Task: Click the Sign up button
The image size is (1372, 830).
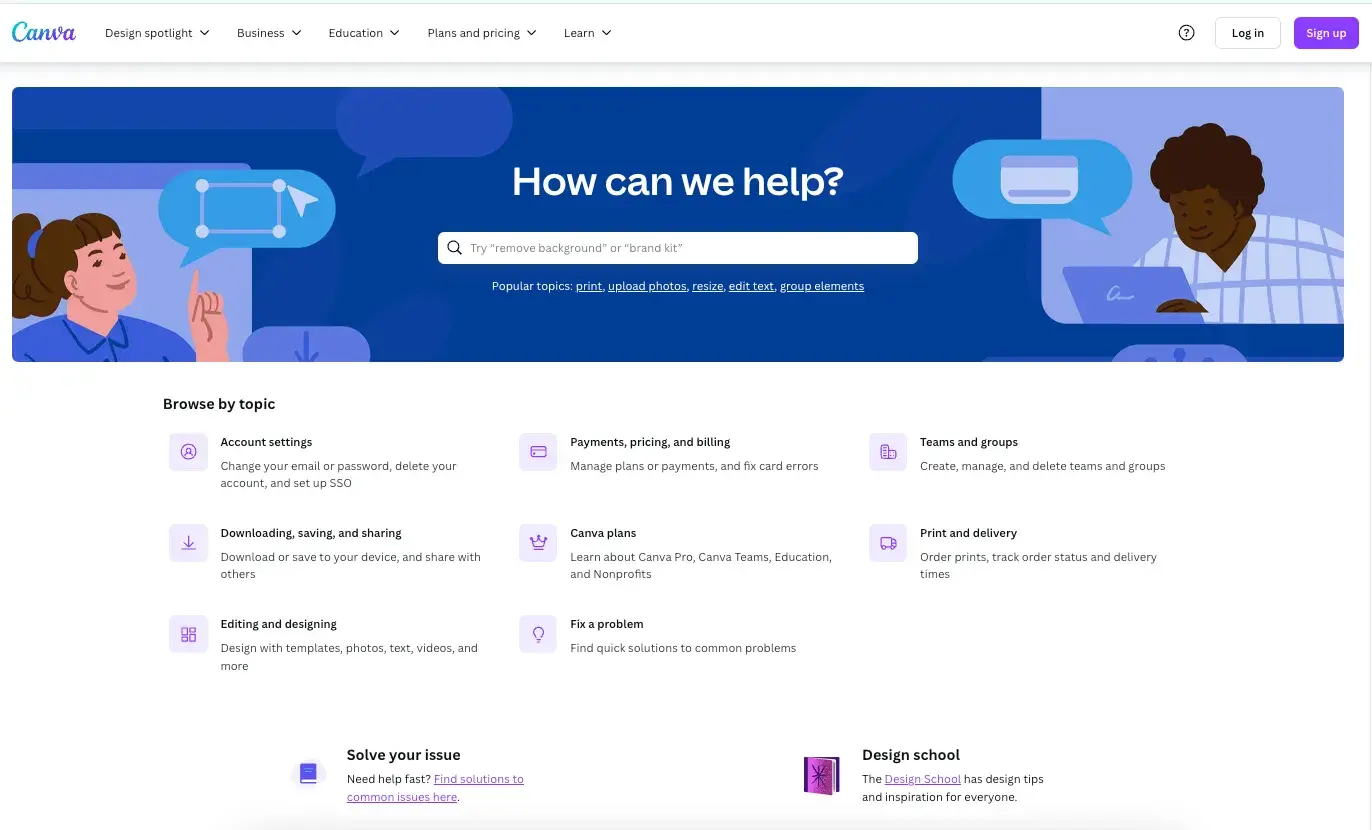Action: (x=1325, y=32)
